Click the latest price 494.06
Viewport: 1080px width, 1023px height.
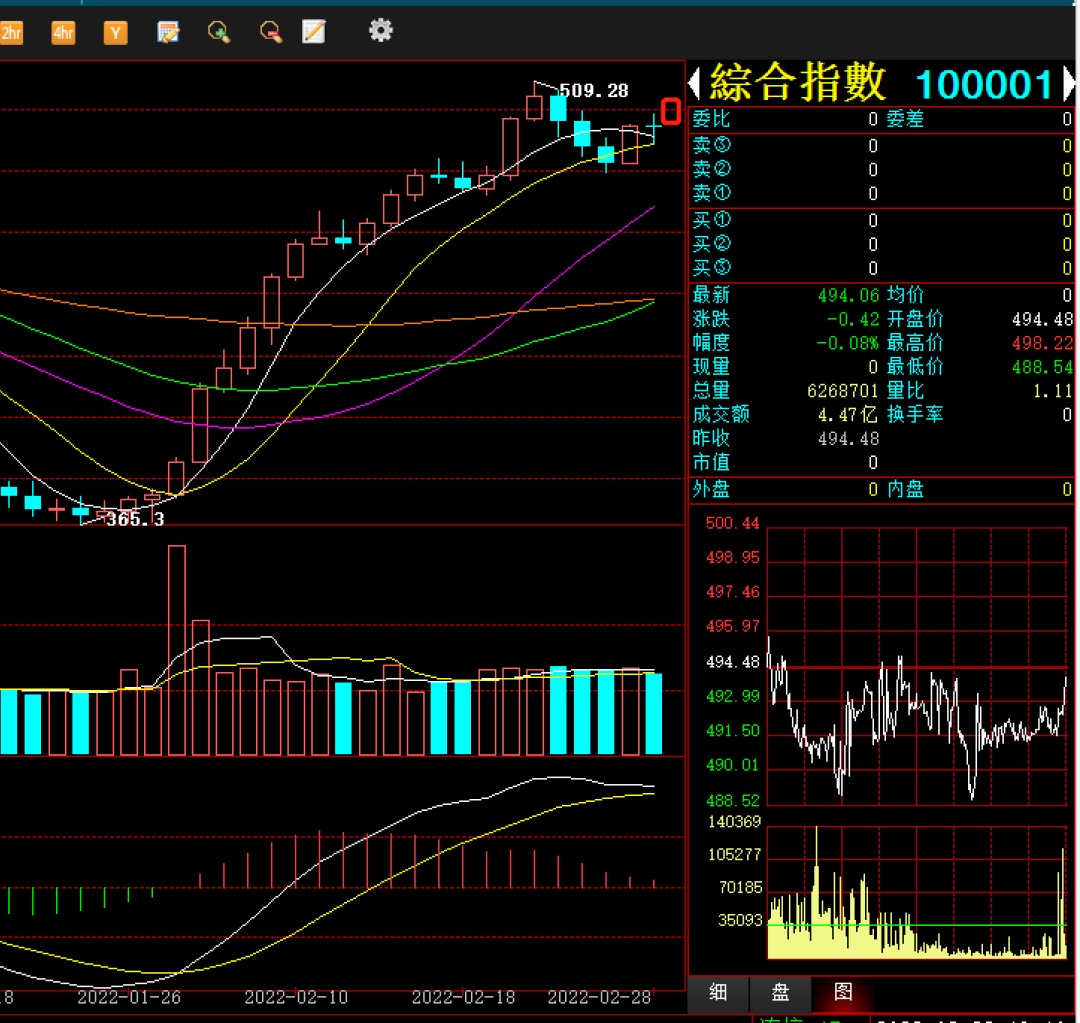click(x=849, y=296)
